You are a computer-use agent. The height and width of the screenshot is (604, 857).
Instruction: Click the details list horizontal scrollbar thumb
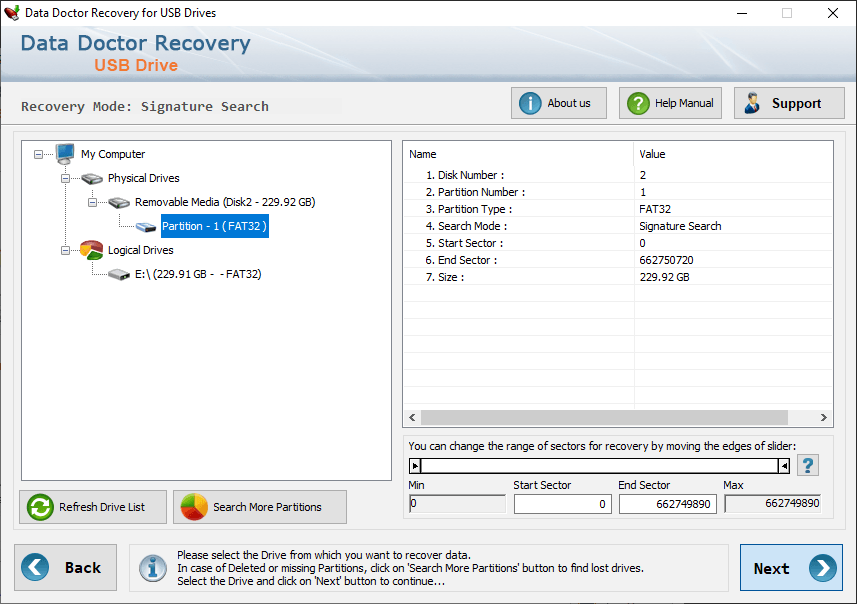(604, 418)
